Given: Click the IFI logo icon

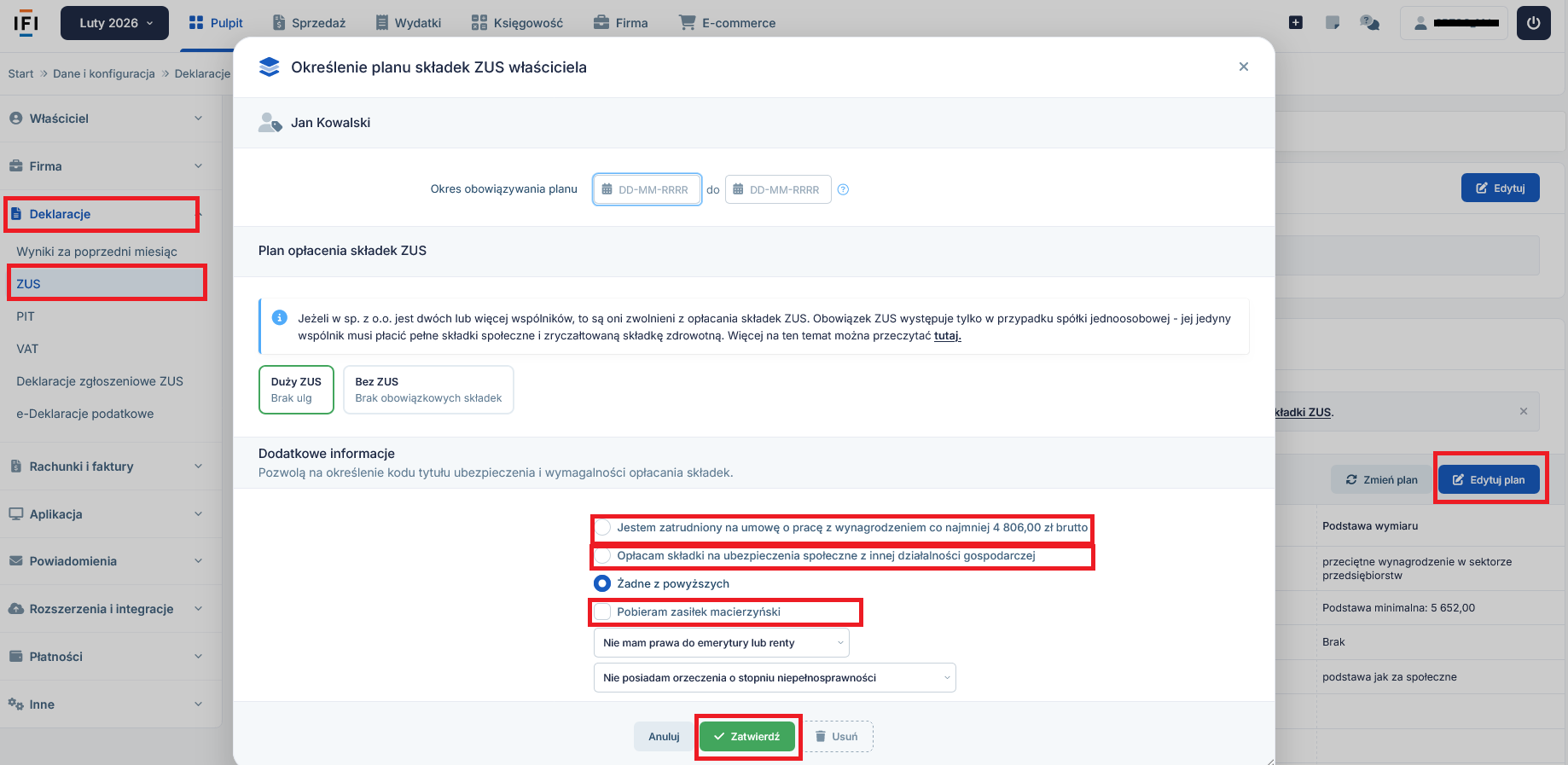Looking at the screenshot, I should click(x=26, y=23).
